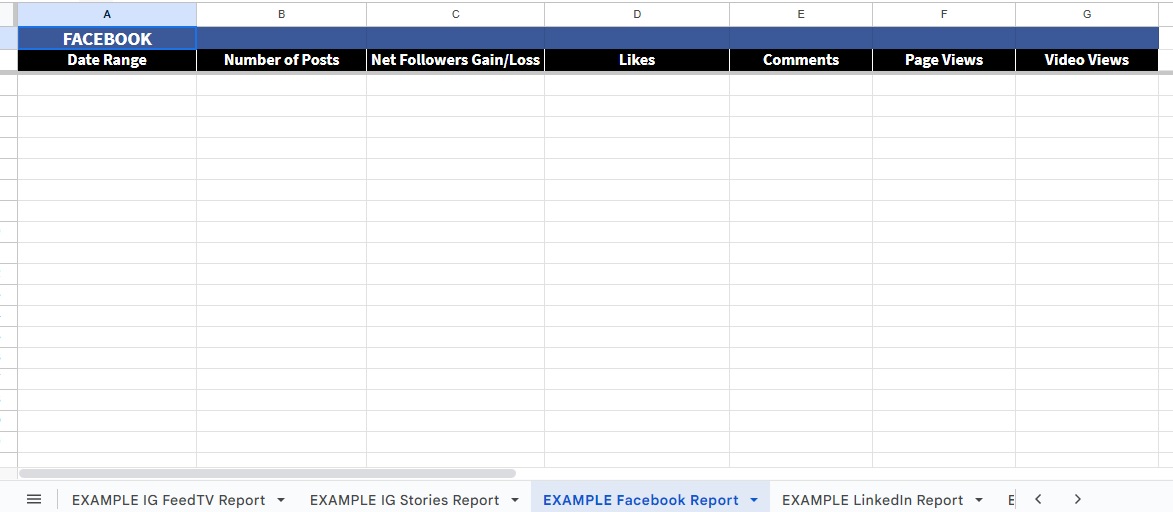Select column C header
The width and height of the screenshot is (1173, 512).
click(456, 14)
